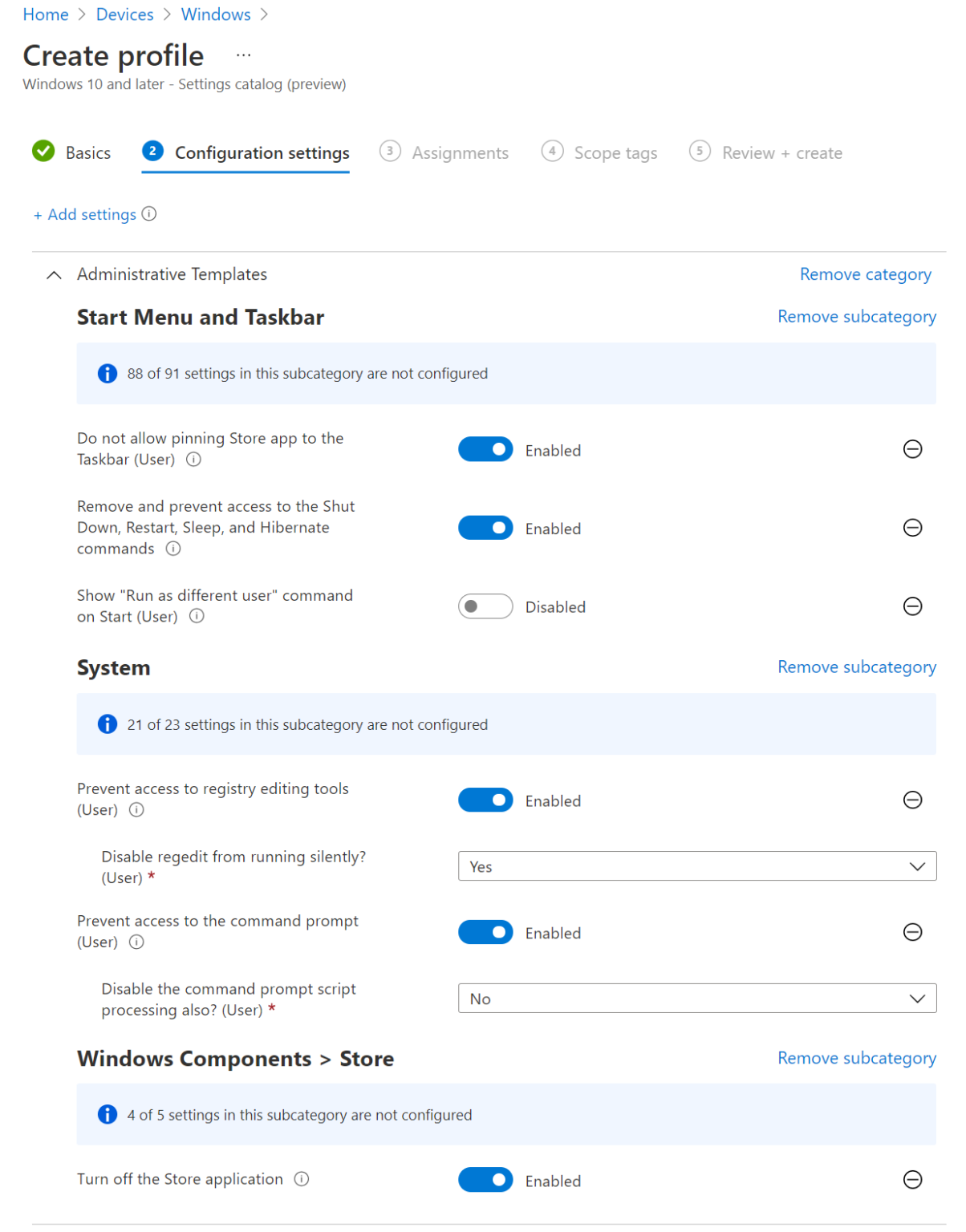Click Remove category link
The height and width of the screenshot is (1232, 966).
[x=866, y=274]
